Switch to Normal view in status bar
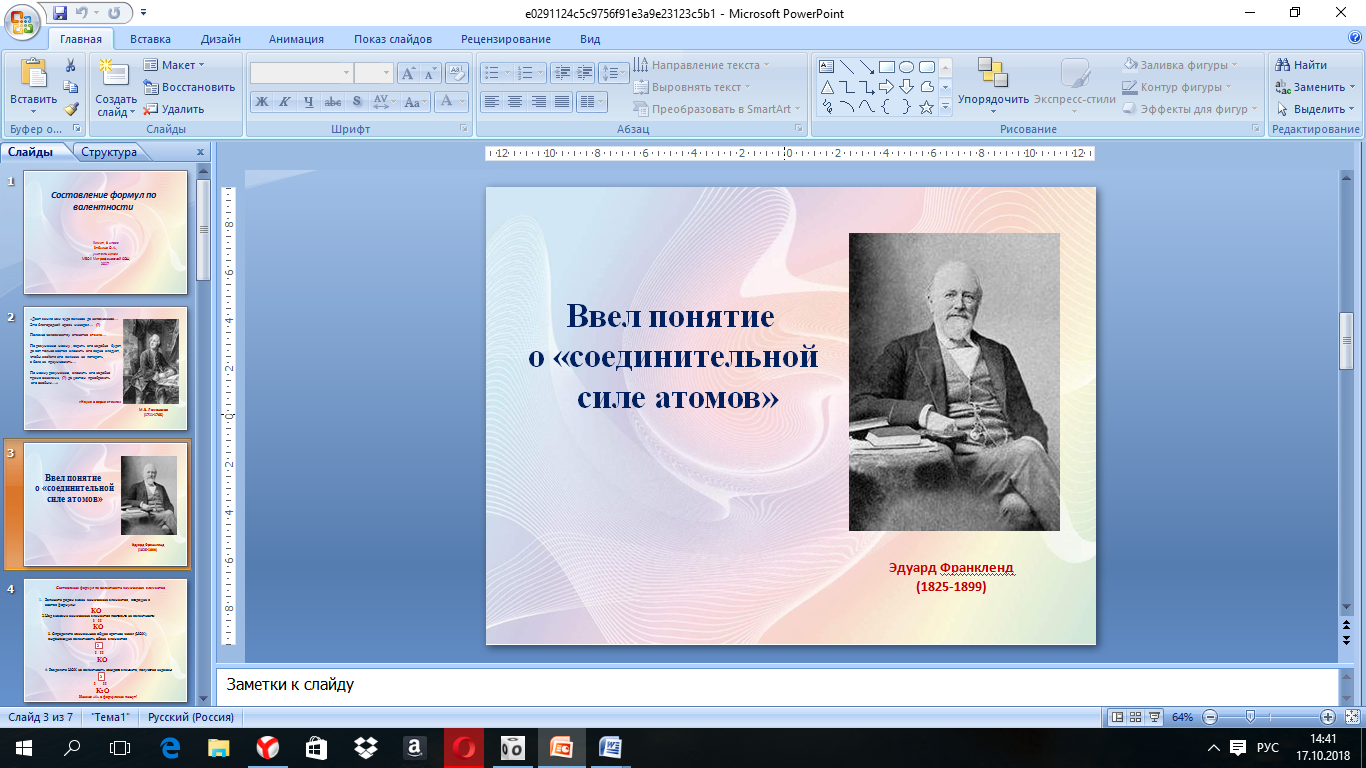This screenshot has height=768, width=1366. point(1118,717)
